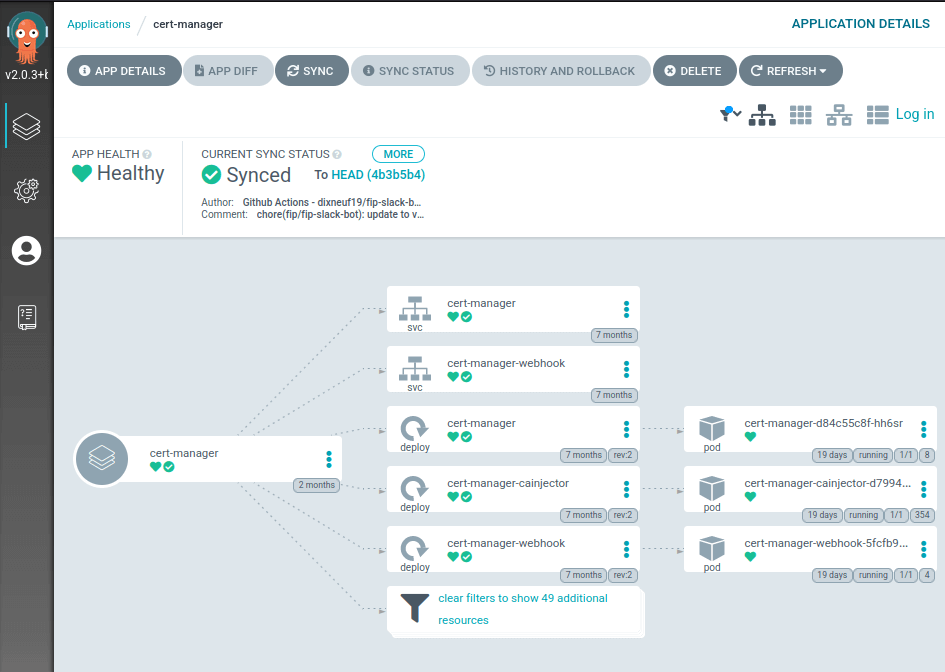
Task: Open menu for cert-manager deploy node
Action: coord(626,429)
